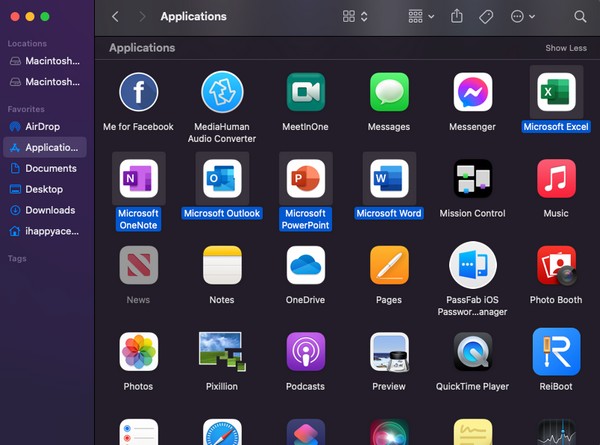600x445 pixels.
Task: Click the PassFab iOS Password Manager icon
Action: [x=473, y=265]
